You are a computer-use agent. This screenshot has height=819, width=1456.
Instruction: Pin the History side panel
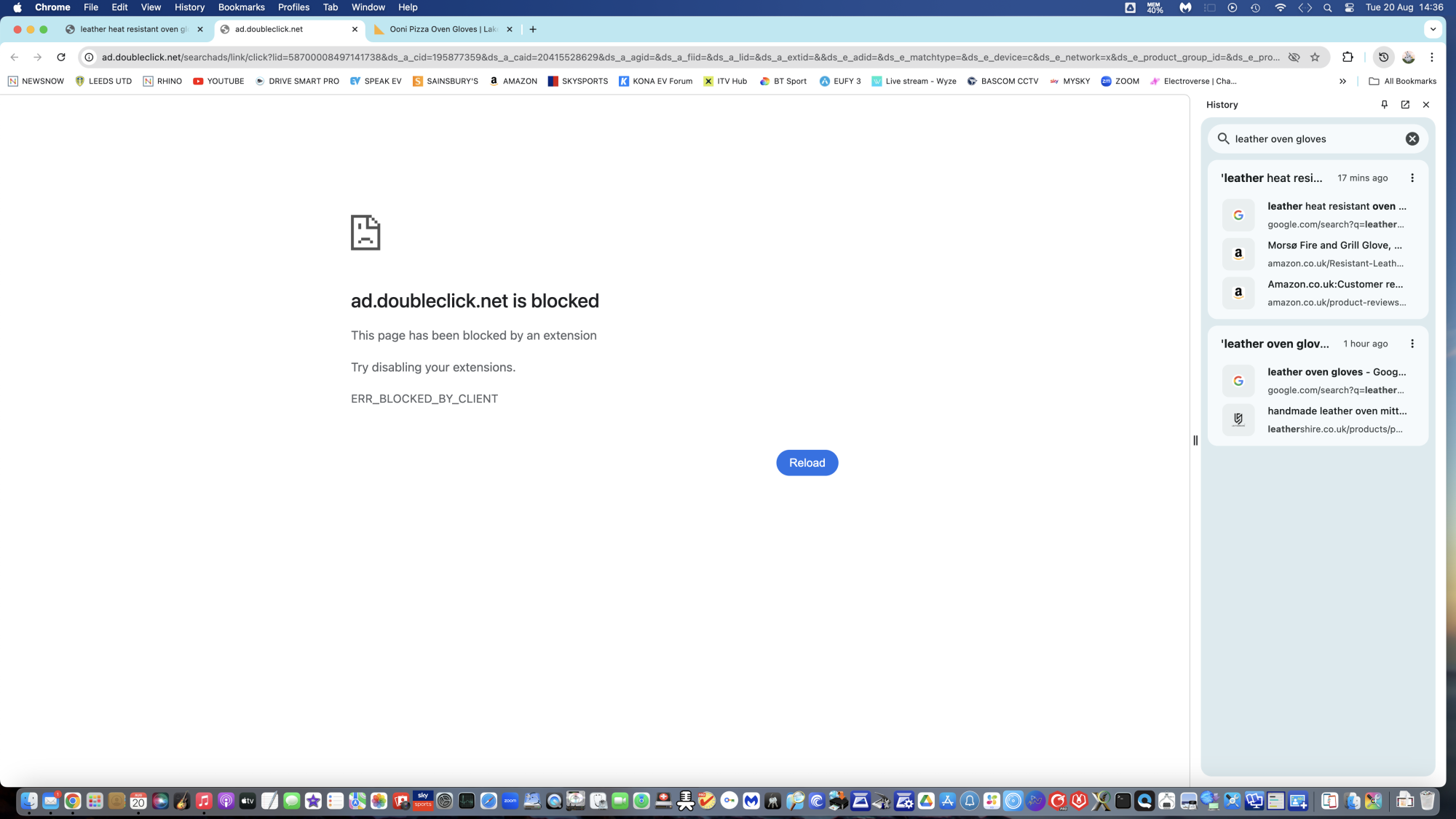[x=1384, y=104]
